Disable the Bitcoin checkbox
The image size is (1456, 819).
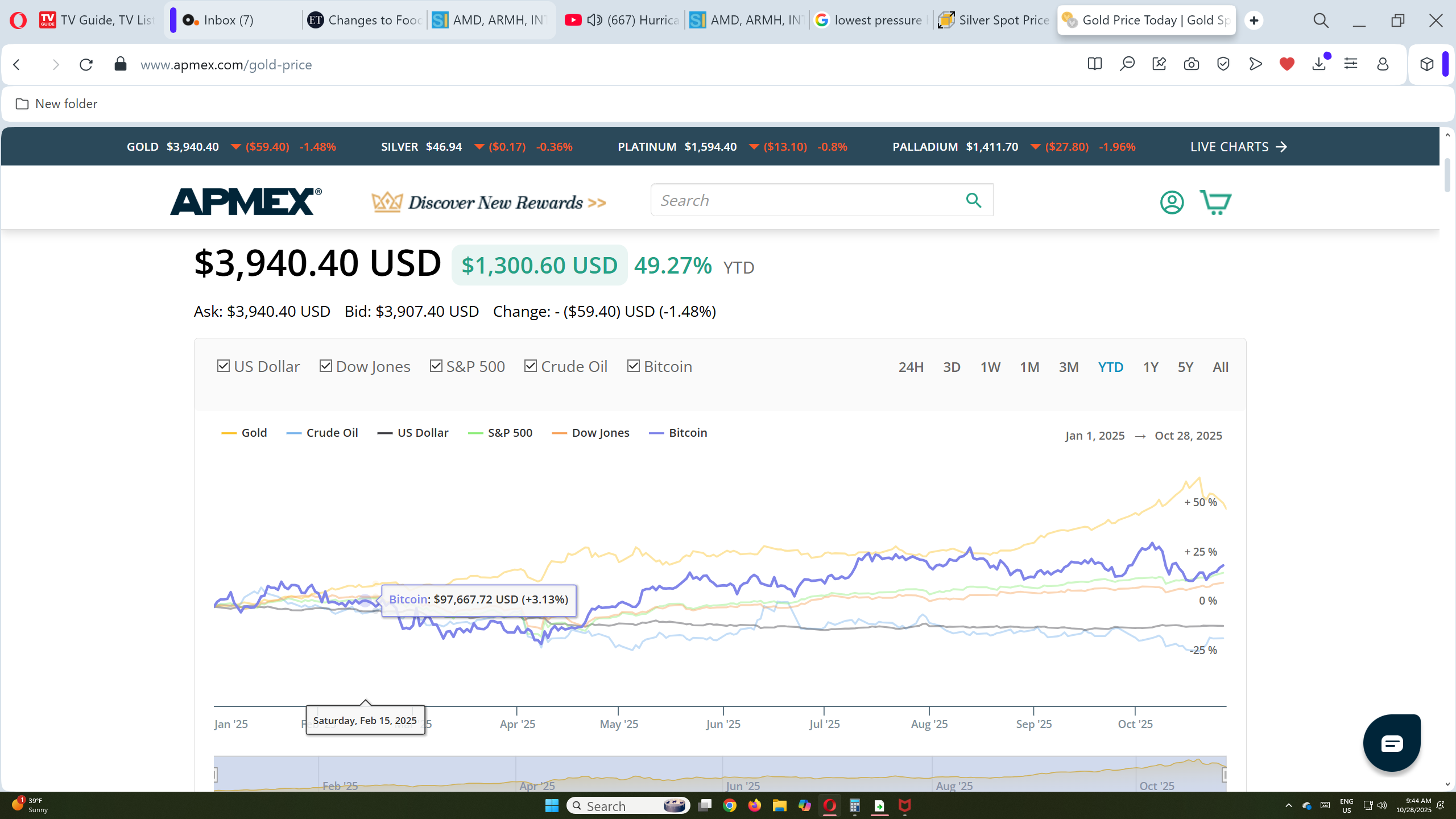[633, 366]
